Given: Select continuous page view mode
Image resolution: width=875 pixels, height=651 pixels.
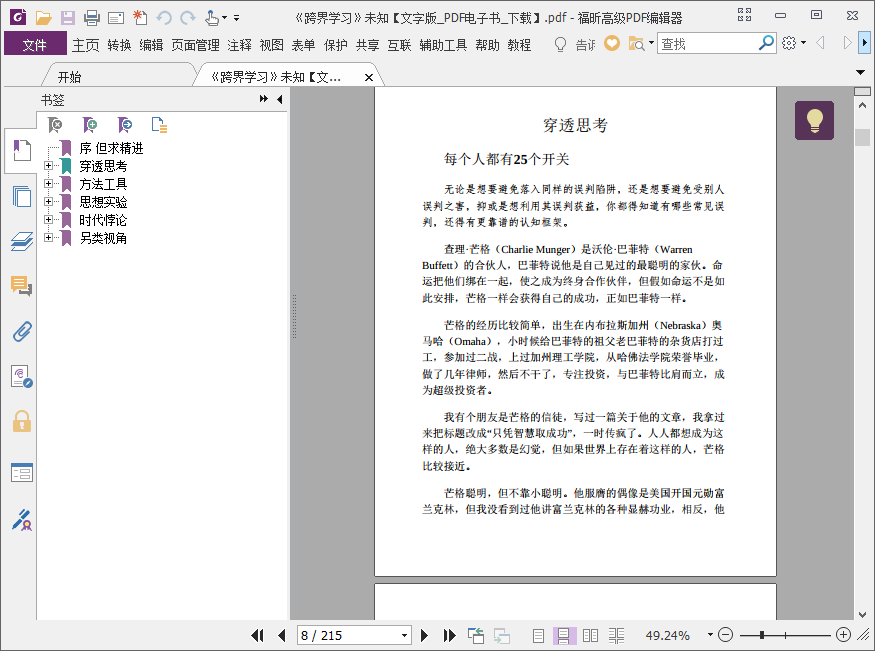Looking at the screenshot, I should [x=564, y=635].
